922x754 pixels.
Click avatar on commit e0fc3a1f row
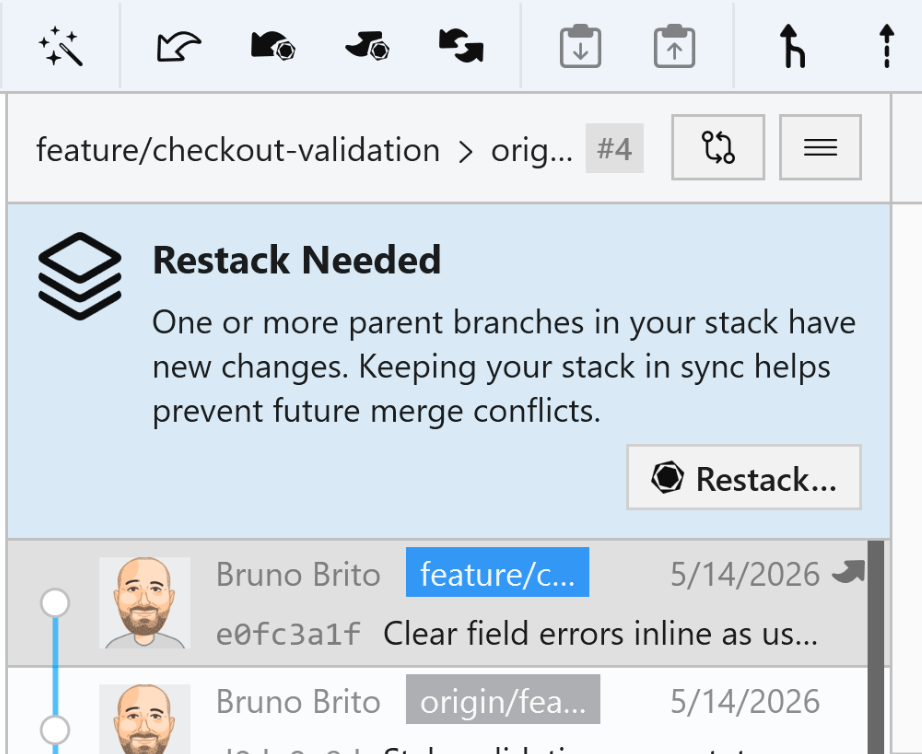(145, 603)
